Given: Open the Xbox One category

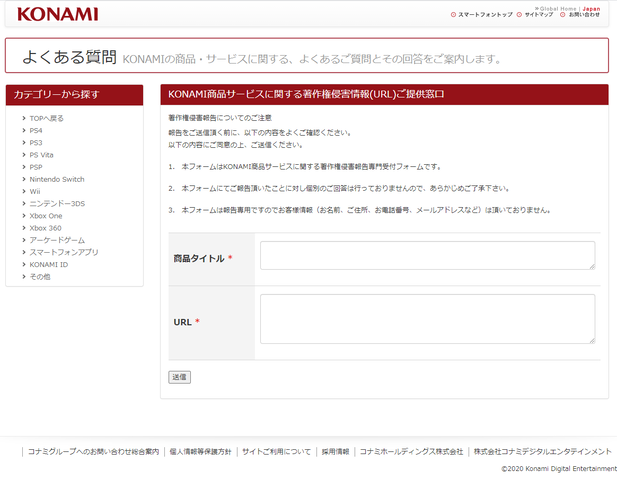Looking at the screenshot, I should click(x=46, y=216).
